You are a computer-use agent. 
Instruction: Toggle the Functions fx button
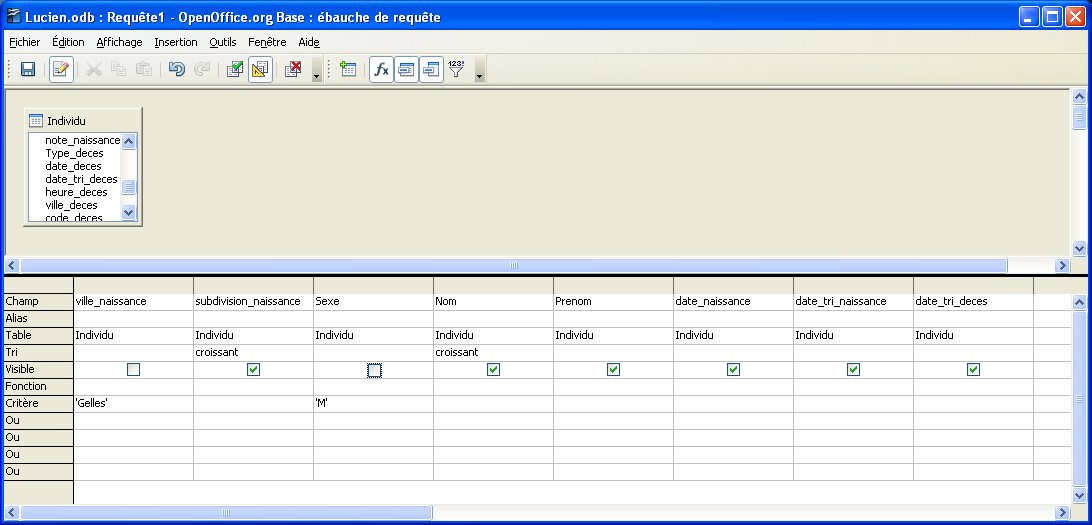click(381, 70)
